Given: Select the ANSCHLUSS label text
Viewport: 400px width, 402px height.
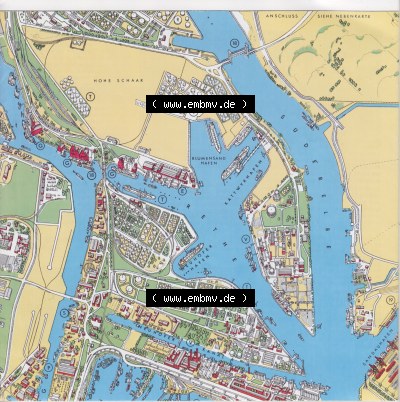Looking at the screenshot, I should (x=282, y=16).
